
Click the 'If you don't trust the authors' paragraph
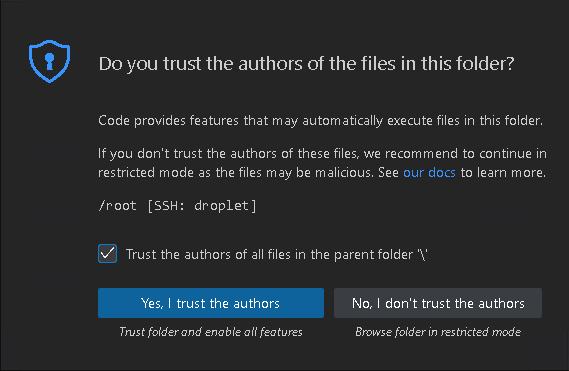[322, 163]
